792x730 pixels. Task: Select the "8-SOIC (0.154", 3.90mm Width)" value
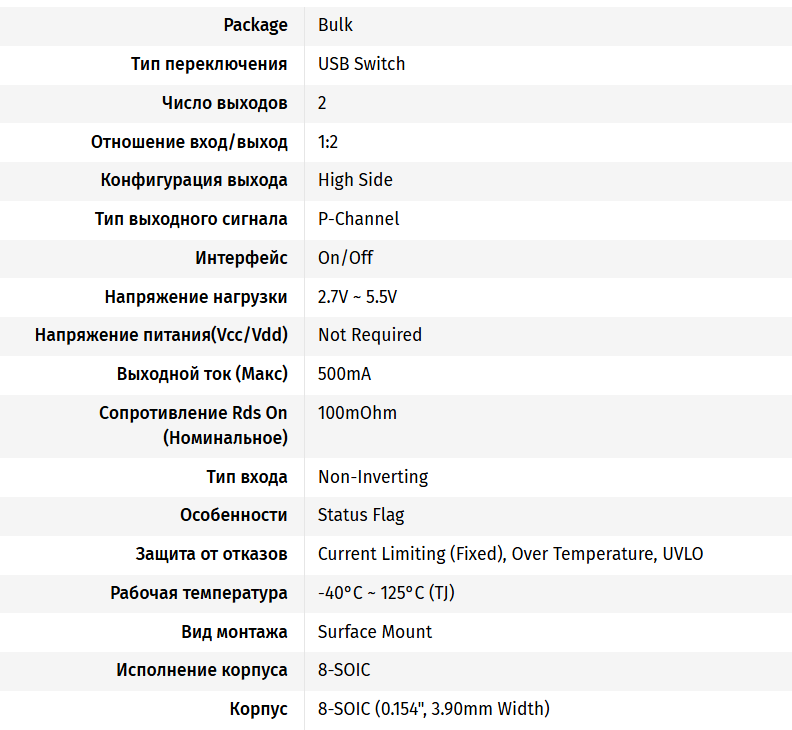(433, 709)
